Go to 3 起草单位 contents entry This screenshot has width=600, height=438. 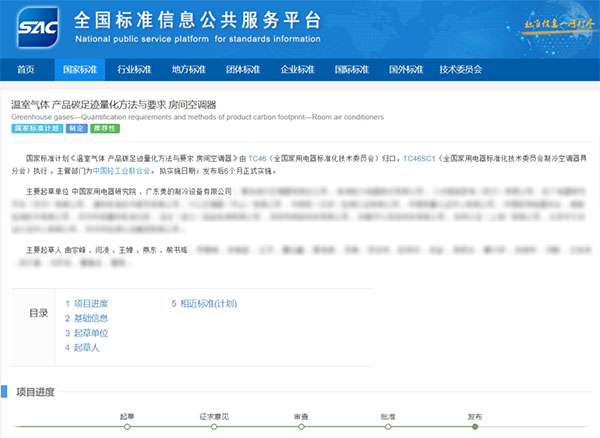pyautogui.click(x=87, y=333)
